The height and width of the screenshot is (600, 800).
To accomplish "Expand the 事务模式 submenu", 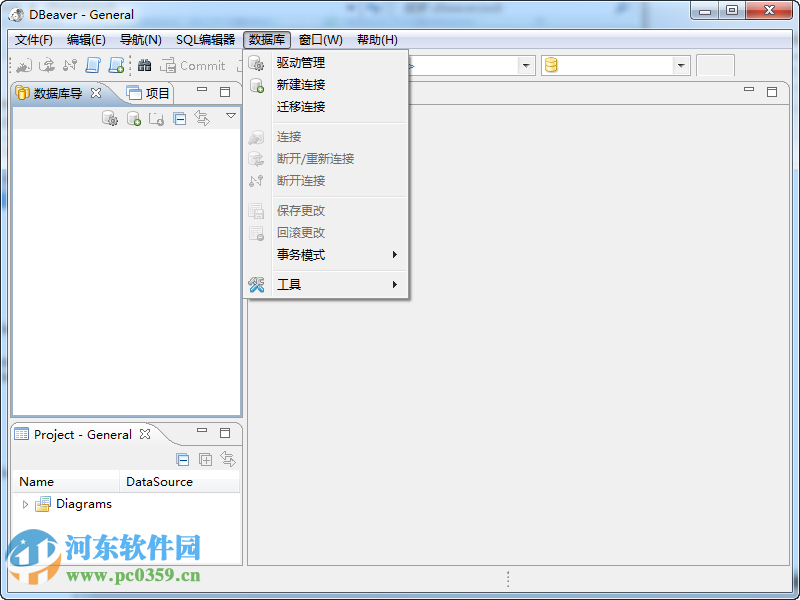I will point(303,255).
